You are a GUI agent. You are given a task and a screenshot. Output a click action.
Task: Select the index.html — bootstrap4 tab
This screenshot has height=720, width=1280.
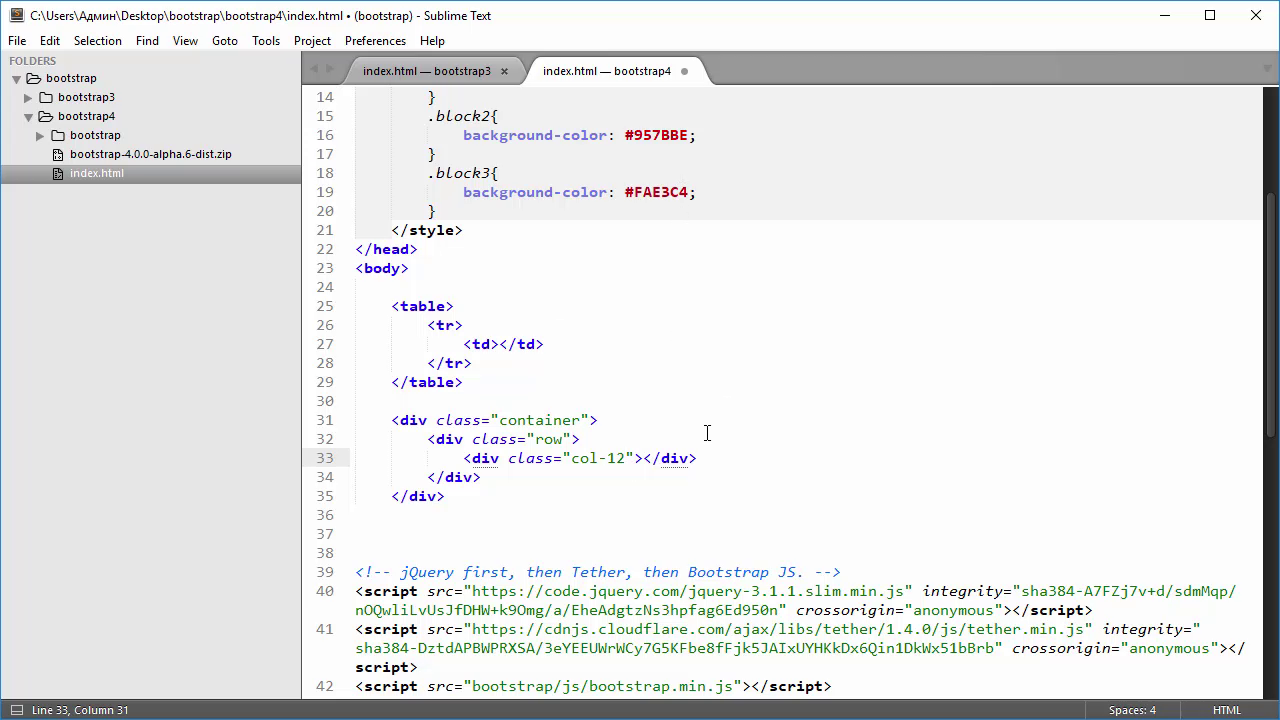(x=607, y=71)
